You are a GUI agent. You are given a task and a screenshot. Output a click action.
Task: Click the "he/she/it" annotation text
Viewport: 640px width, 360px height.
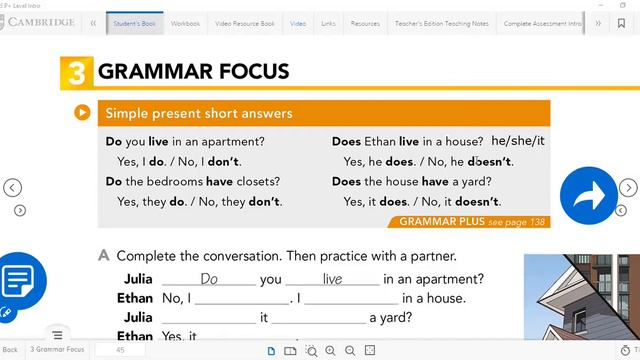tap(518, 141)
